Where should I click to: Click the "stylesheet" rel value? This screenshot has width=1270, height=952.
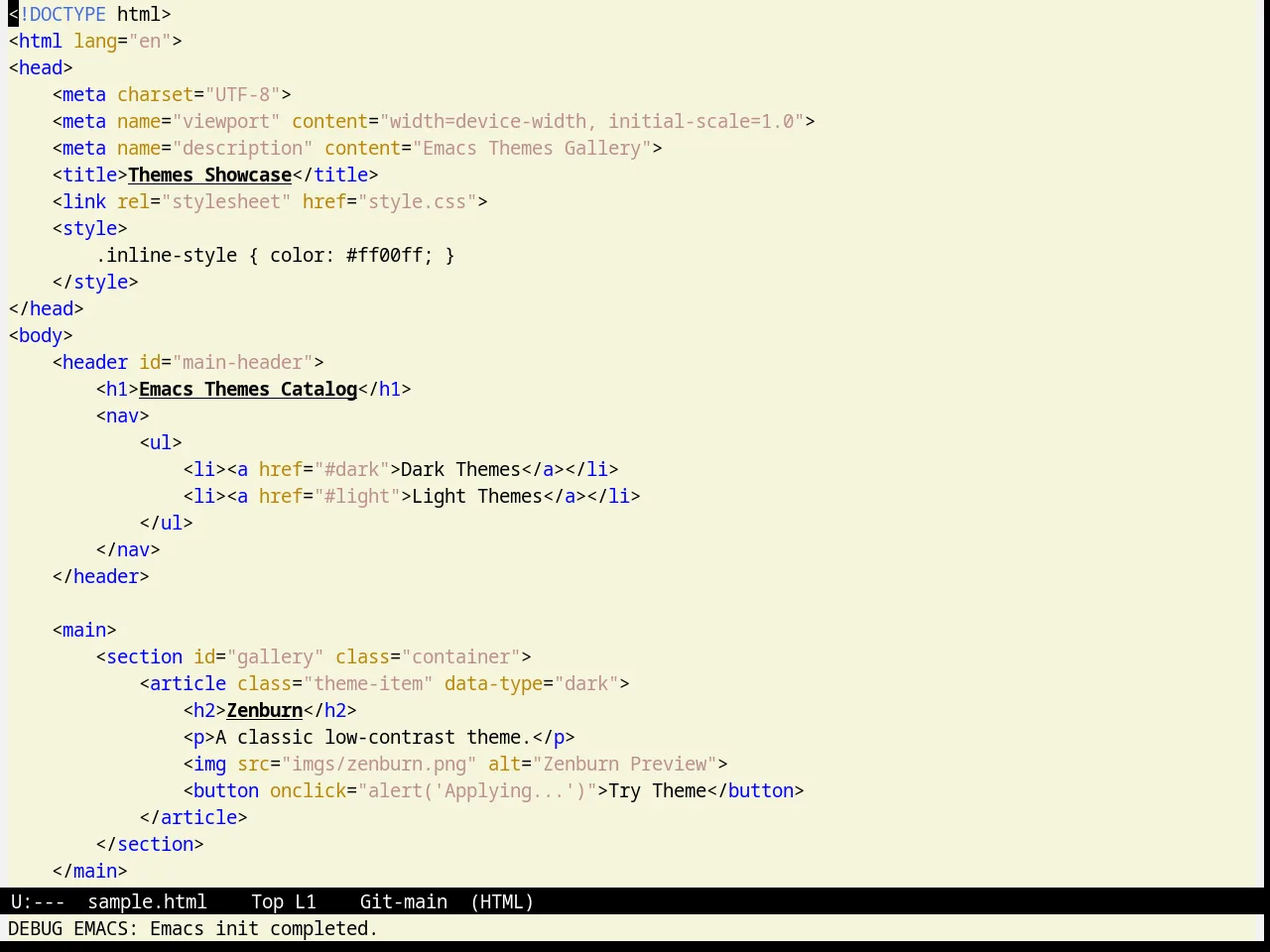pos(226,201)
